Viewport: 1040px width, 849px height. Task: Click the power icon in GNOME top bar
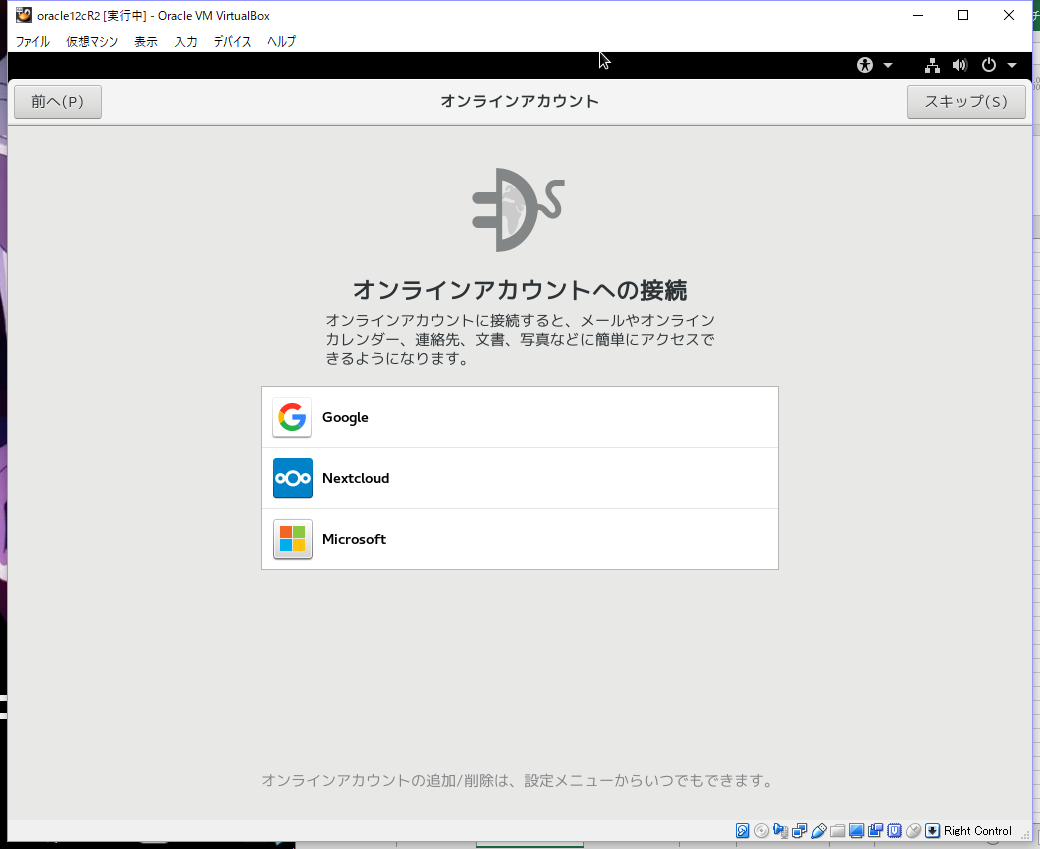click(x=988, y=65)
